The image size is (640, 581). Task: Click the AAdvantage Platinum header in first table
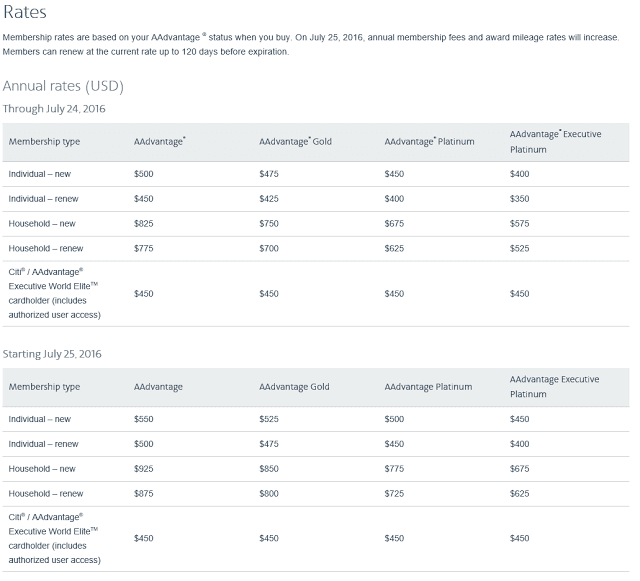(429, 141)
